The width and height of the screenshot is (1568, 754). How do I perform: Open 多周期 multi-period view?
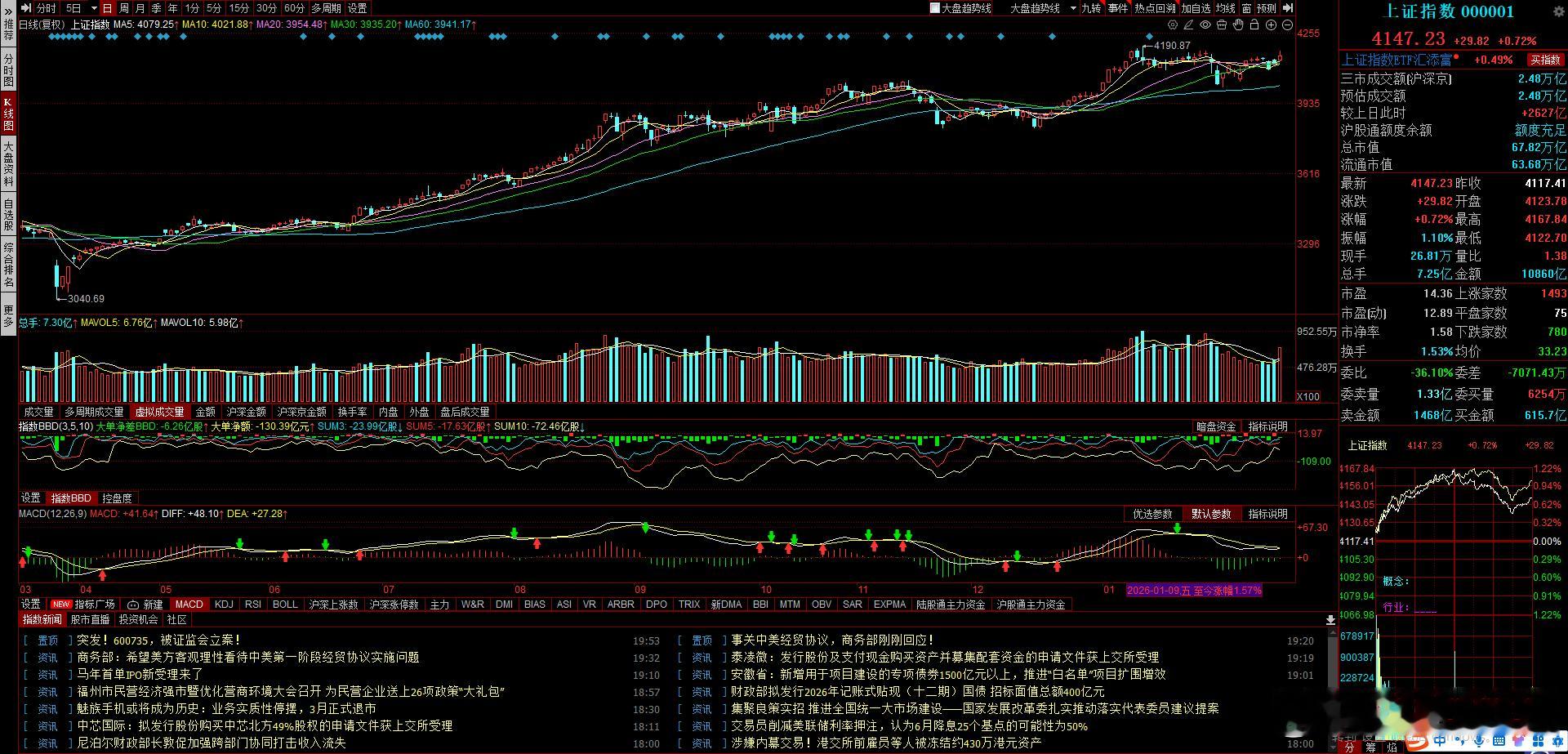[x=326, y=8]
